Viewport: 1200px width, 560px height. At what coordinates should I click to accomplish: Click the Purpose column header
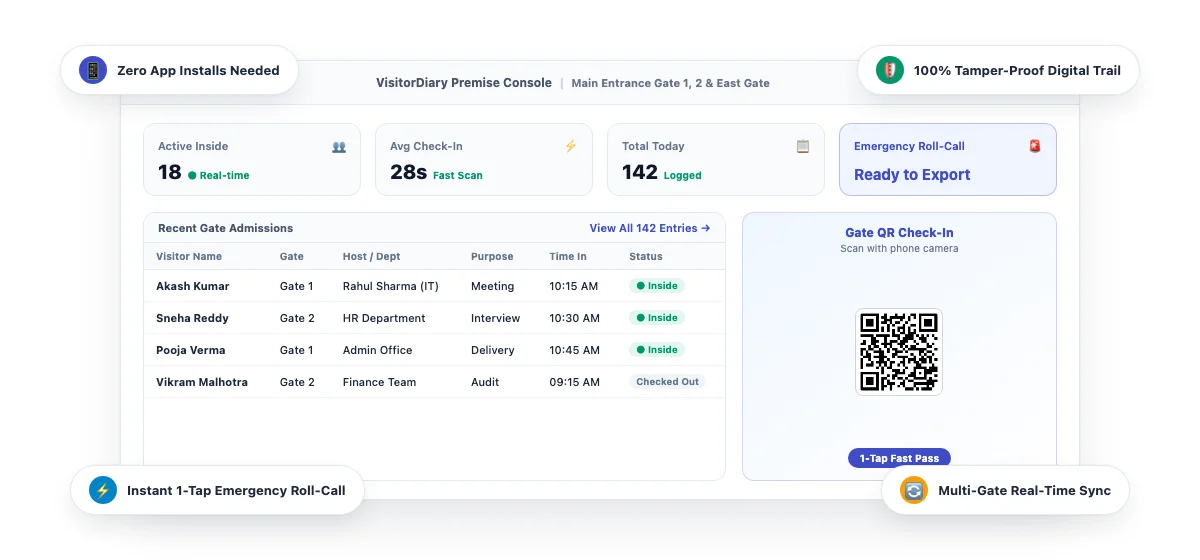(x=492, y=257)
